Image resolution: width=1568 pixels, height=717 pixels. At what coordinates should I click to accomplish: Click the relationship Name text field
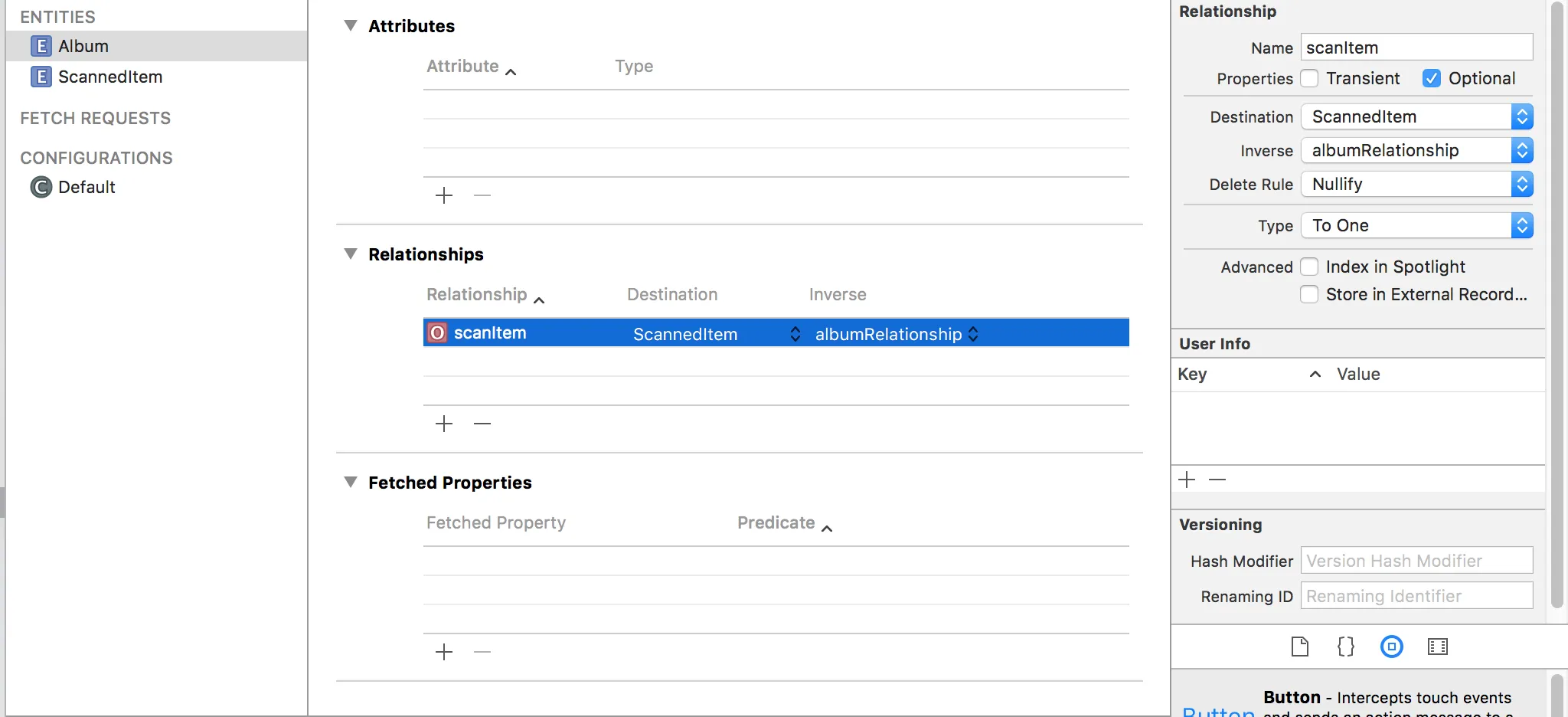pos(1416,47)
